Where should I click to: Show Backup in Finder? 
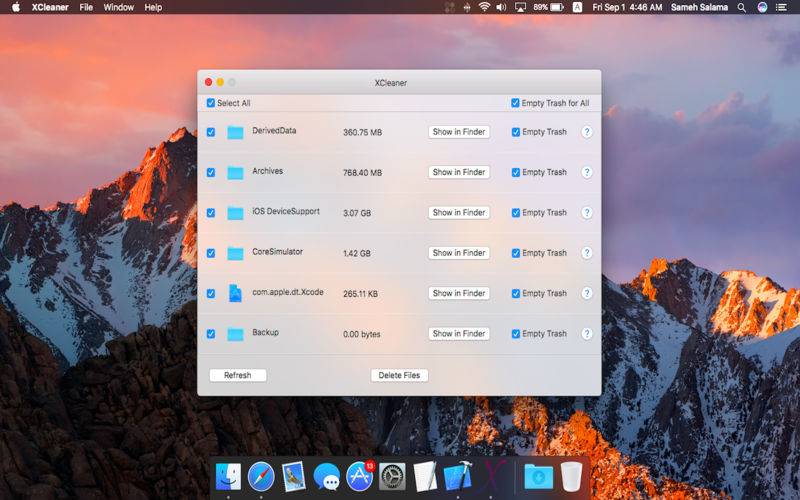coord(459,333)
